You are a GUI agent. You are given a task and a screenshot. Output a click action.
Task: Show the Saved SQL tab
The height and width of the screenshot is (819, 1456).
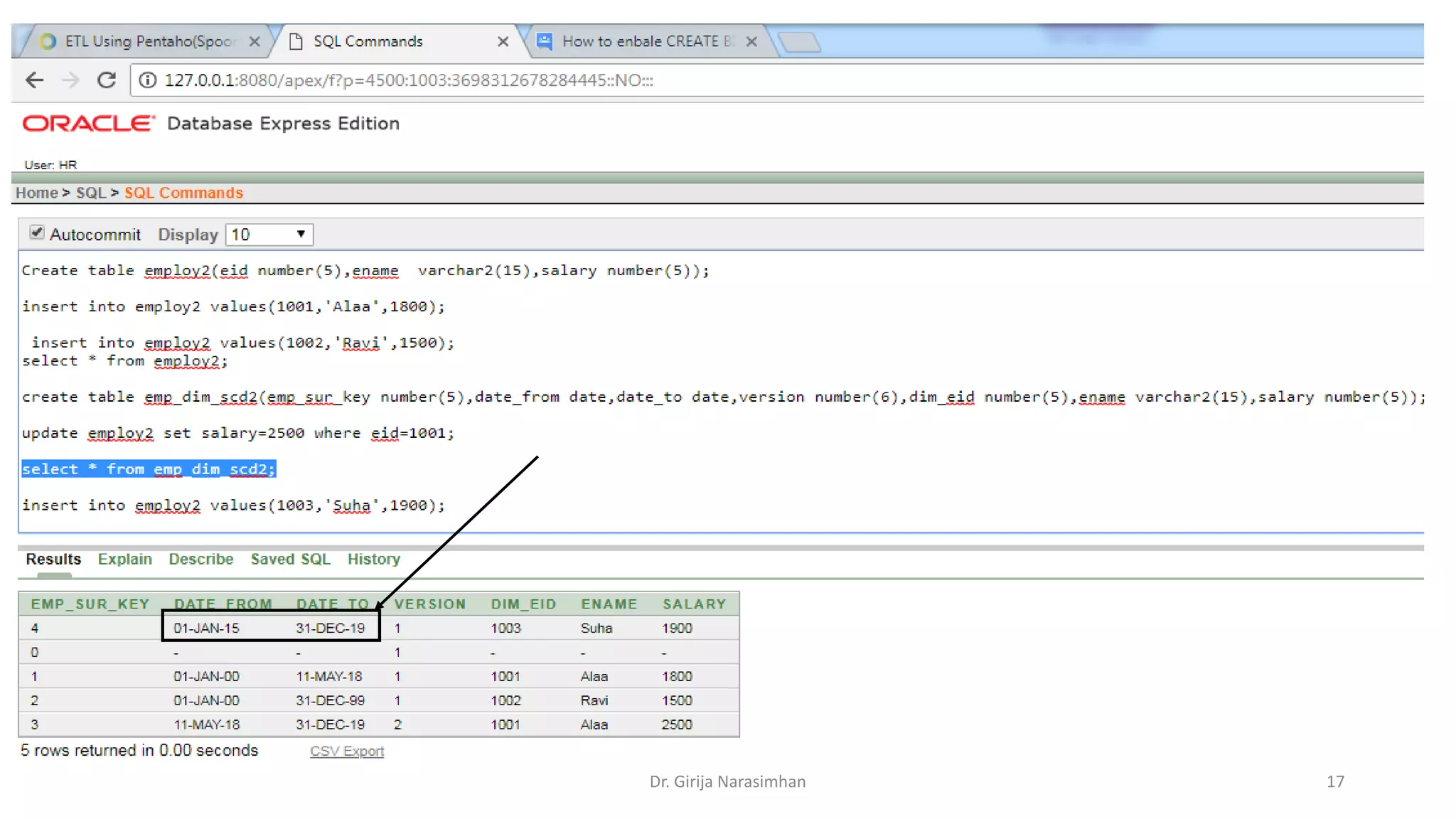(290, 560)
